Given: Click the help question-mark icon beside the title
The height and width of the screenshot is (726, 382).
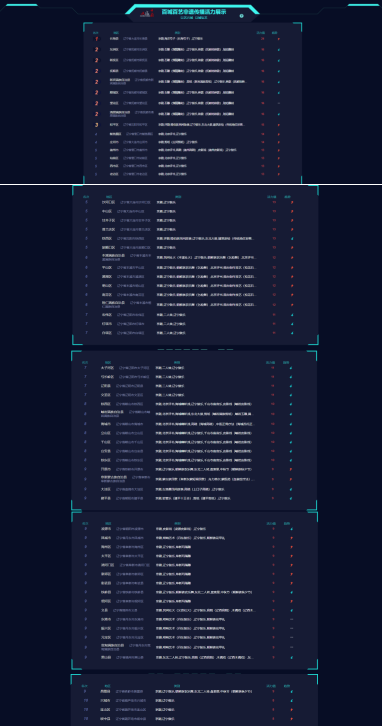Looking at the screenshot, I should coord(241,16).
